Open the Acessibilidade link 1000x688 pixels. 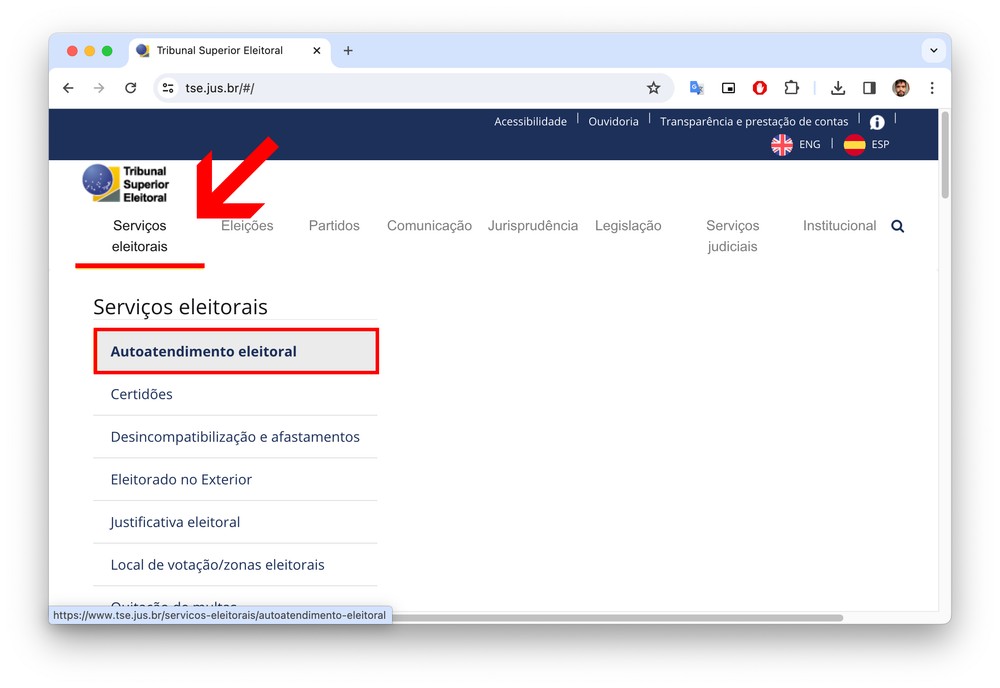click(531, 121)
